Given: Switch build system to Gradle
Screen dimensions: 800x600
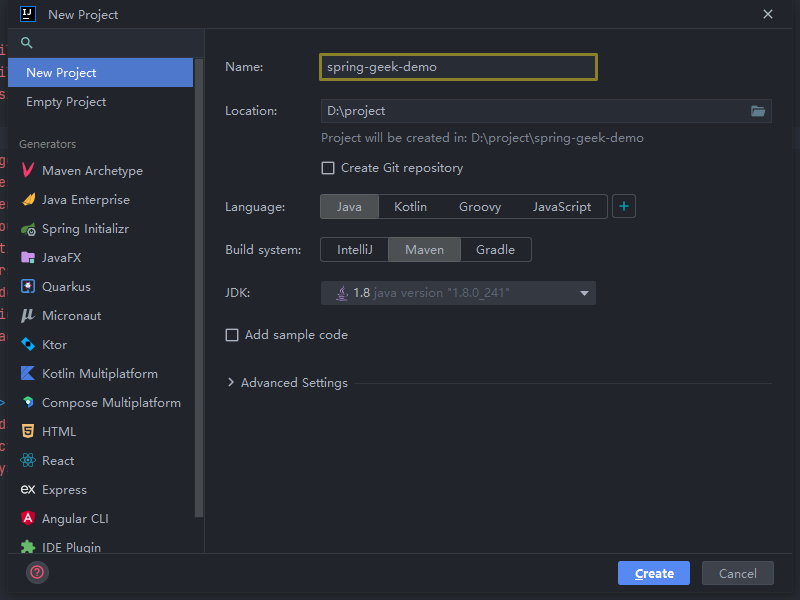Looking at the screenshot, I should pos(495,250).
